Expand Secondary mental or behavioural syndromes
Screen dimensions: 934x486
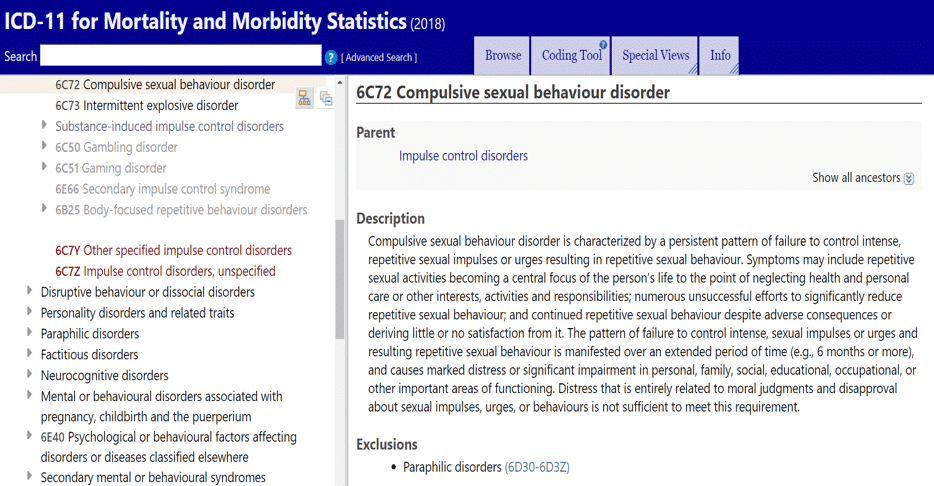29,476
